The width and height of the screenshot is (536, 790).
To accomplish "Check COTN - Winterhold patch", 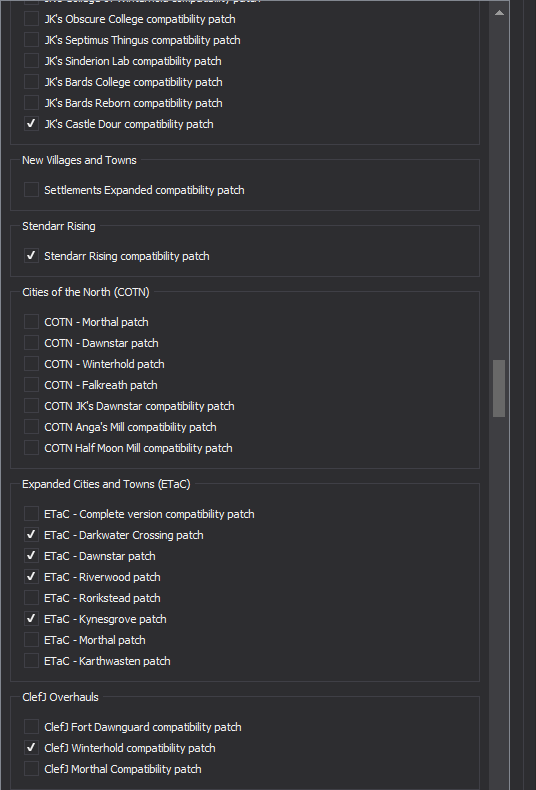I will (31, 364).
